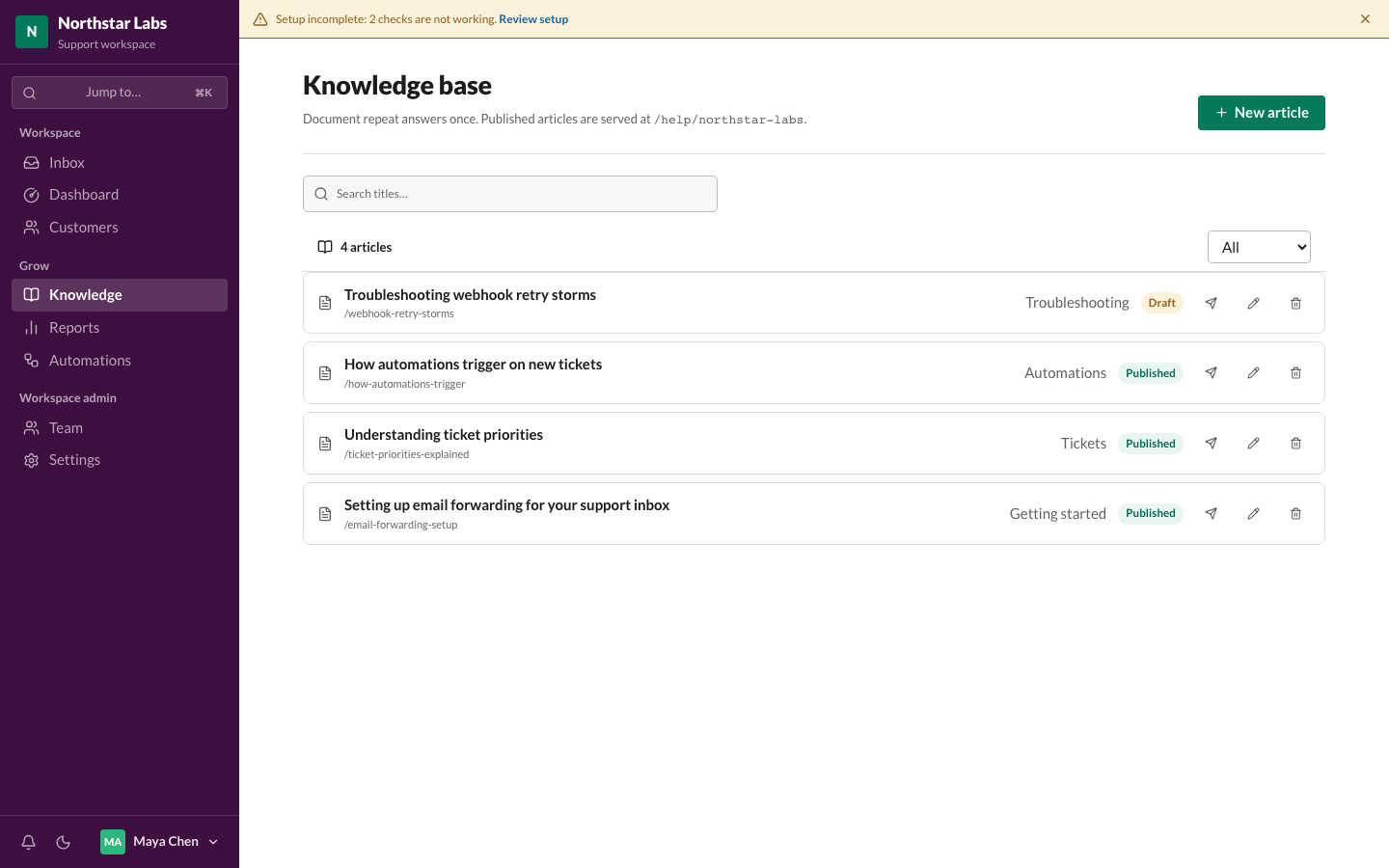This screenshot has width=1389, height=868.
Task: Edit the Troubleshooting webhook retry storms article
Action: (x=1253, y=303)
